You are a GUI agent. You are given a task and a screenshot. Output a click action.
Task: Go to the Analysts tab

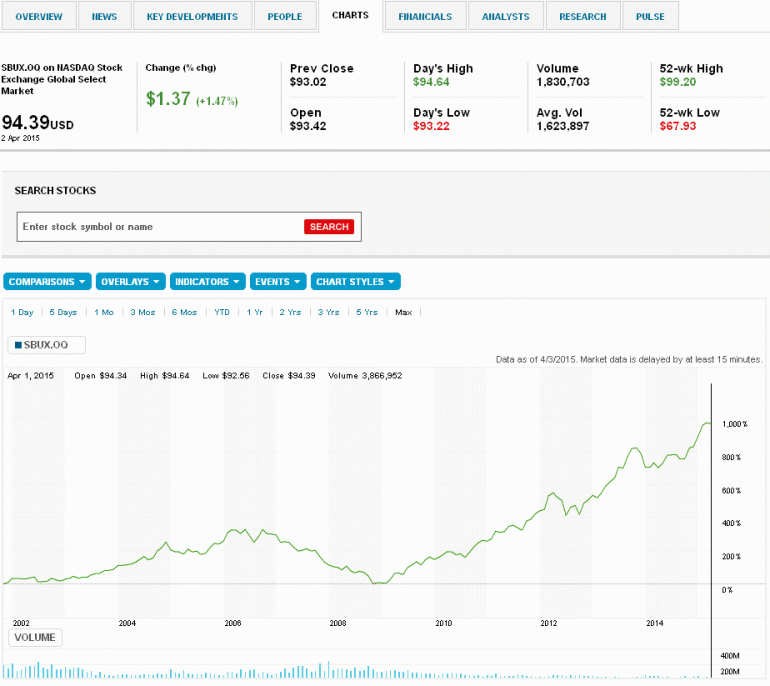point(507,16)
